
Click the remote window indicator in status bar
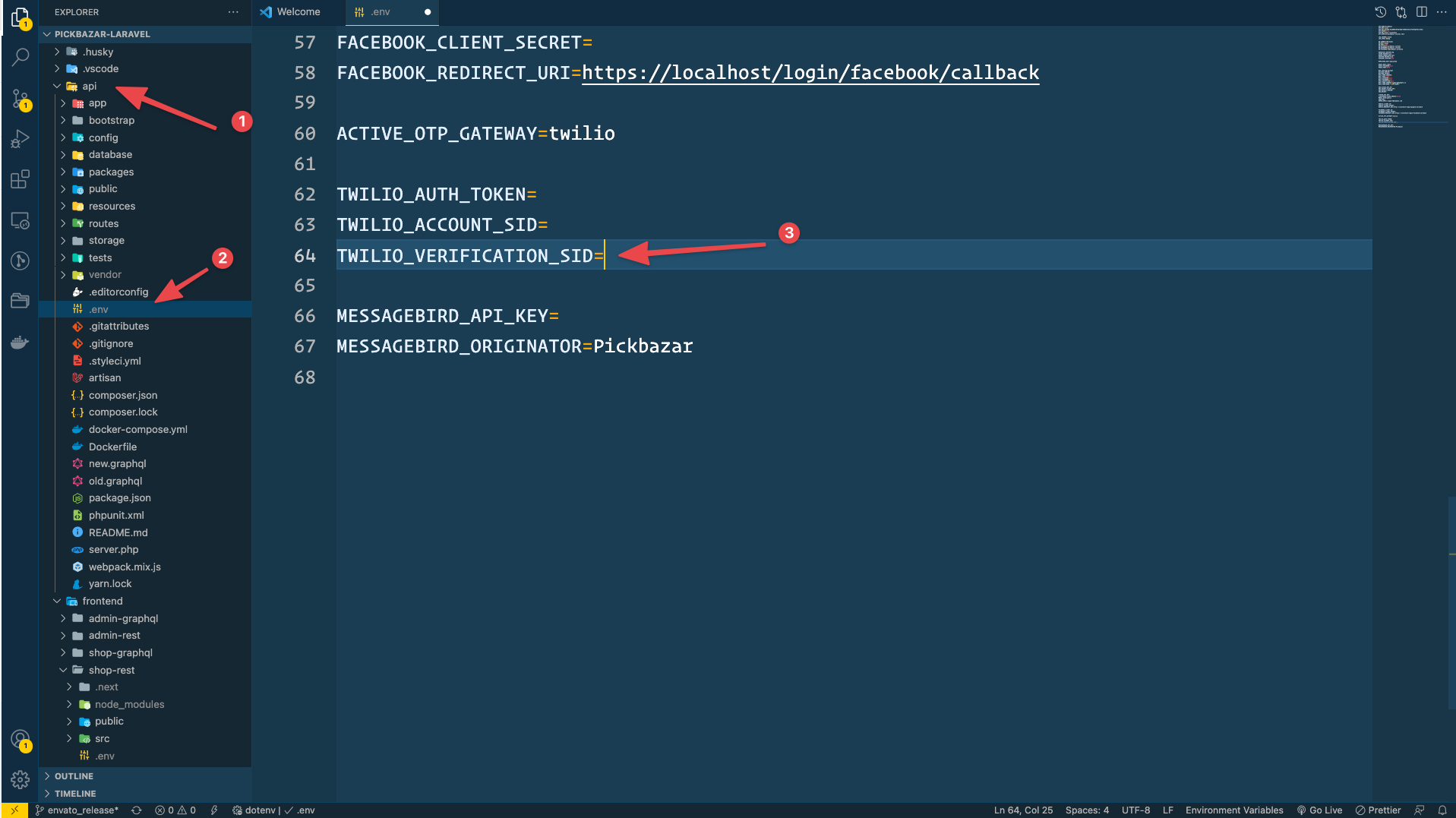click(x=14, y=810)
